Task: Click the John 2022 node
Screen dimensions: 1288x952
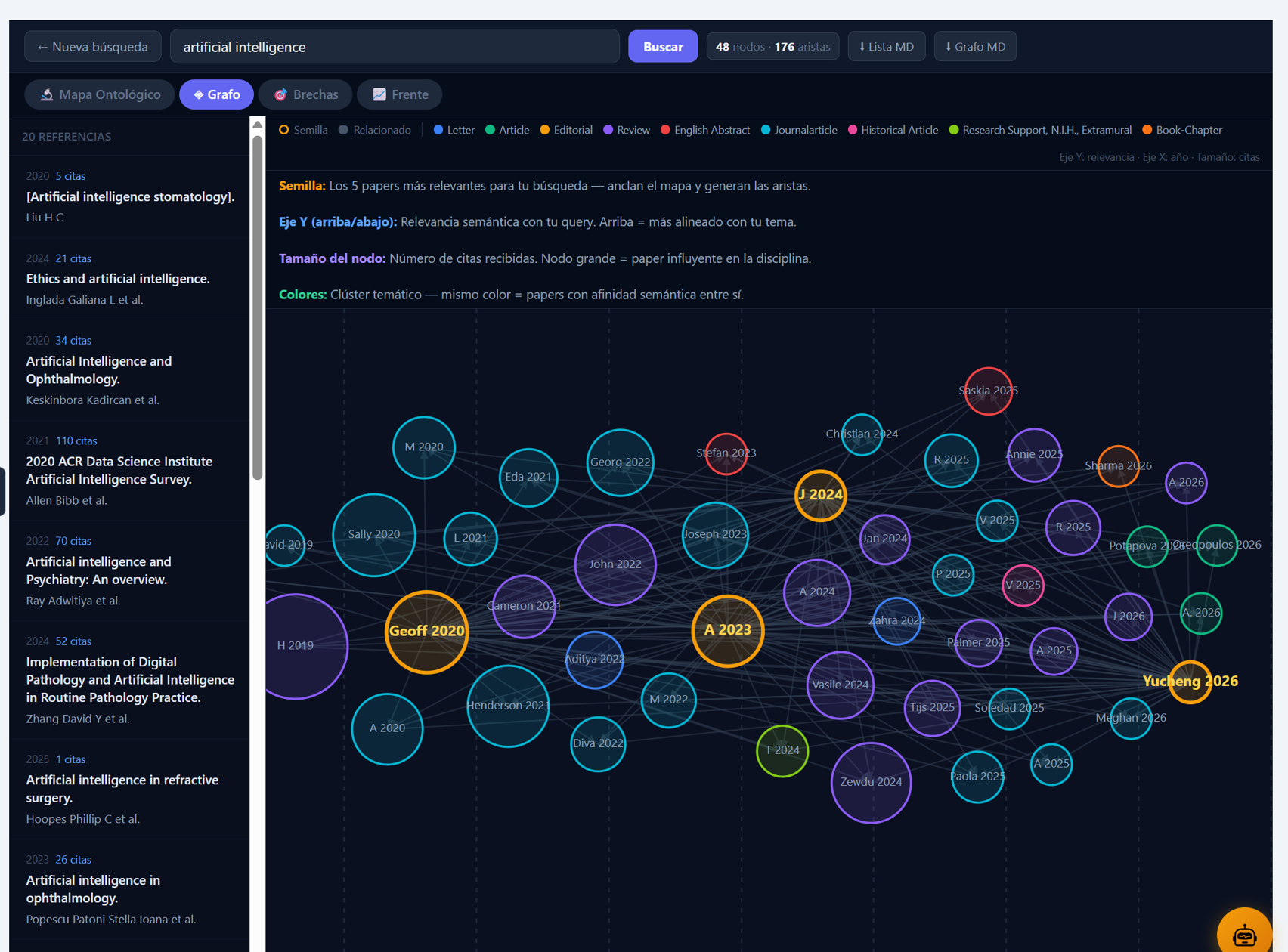Action: (x=615, y=564)
